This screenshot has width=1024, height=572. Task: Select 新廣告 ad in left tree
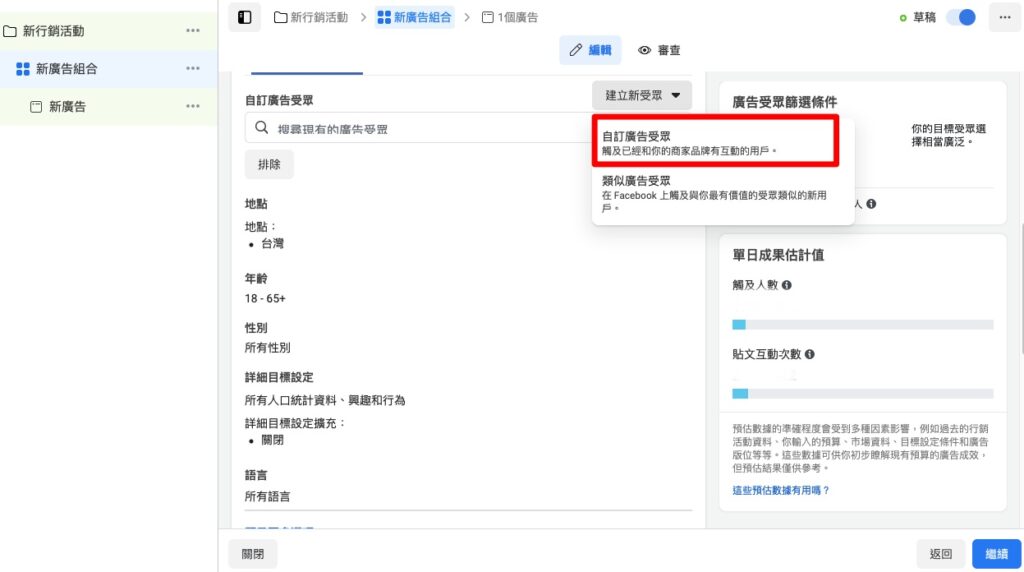tap(67, 106)
